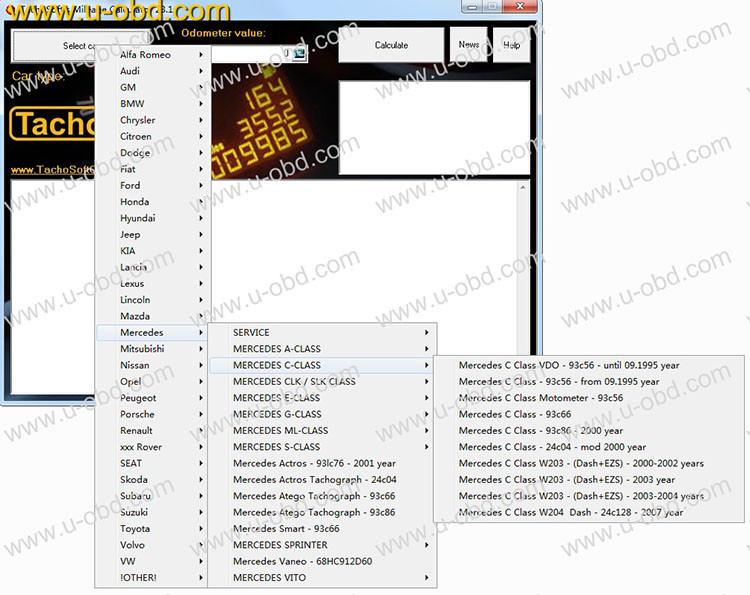Pick Mercedes C Class VDO until 09.1995

[x=589, y=365]
